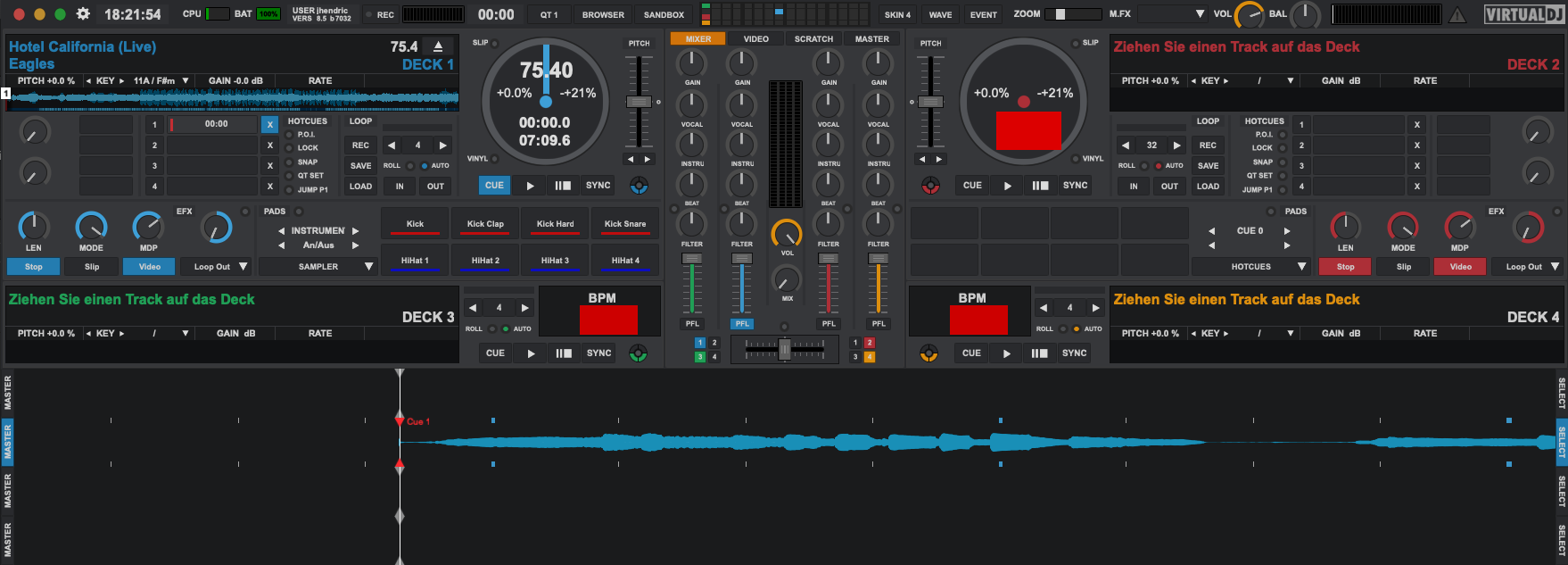The width and height of the screenshot is (1568, 565).
Task: Open the Deck 3 key dropdown
Action: point(186,333)
